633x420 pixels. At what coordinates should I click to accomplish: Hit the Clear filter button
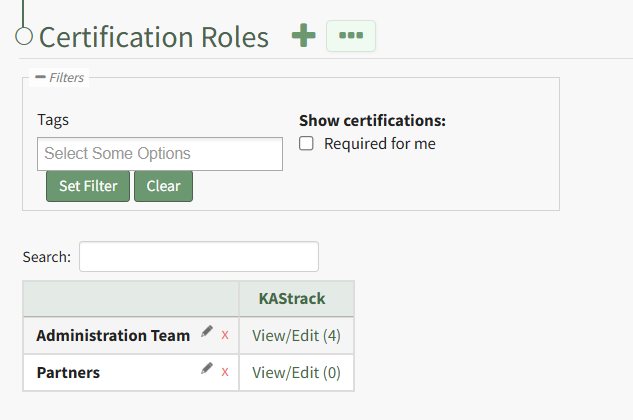[x=163, y=186]
